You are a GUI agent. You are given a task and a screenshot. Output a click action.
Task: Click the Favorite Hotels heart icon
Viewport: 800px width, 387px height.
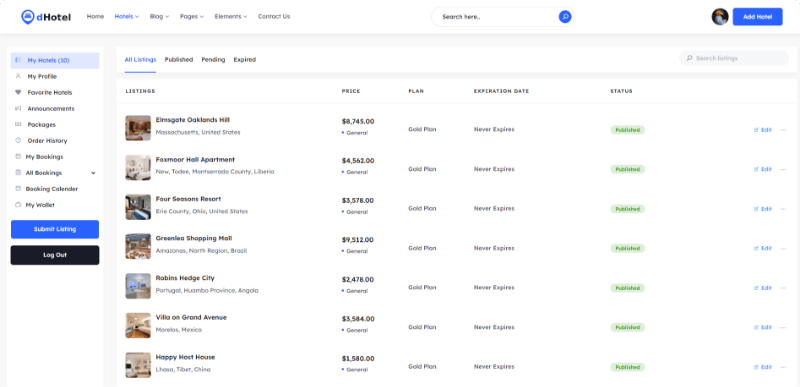(x=18, y=93)
